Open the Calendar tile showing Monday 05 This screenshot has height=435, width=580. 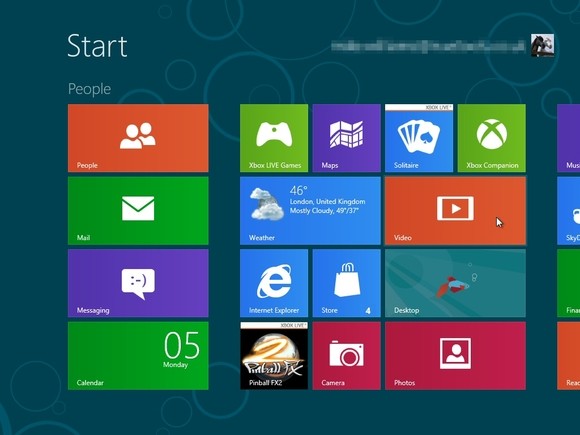coord(138,355)
